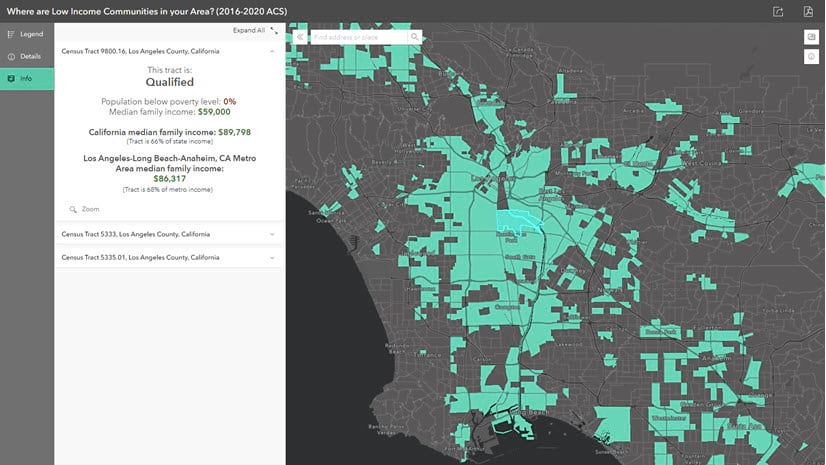Select the Info tab
826x465 pixels.
coord(27,78)
